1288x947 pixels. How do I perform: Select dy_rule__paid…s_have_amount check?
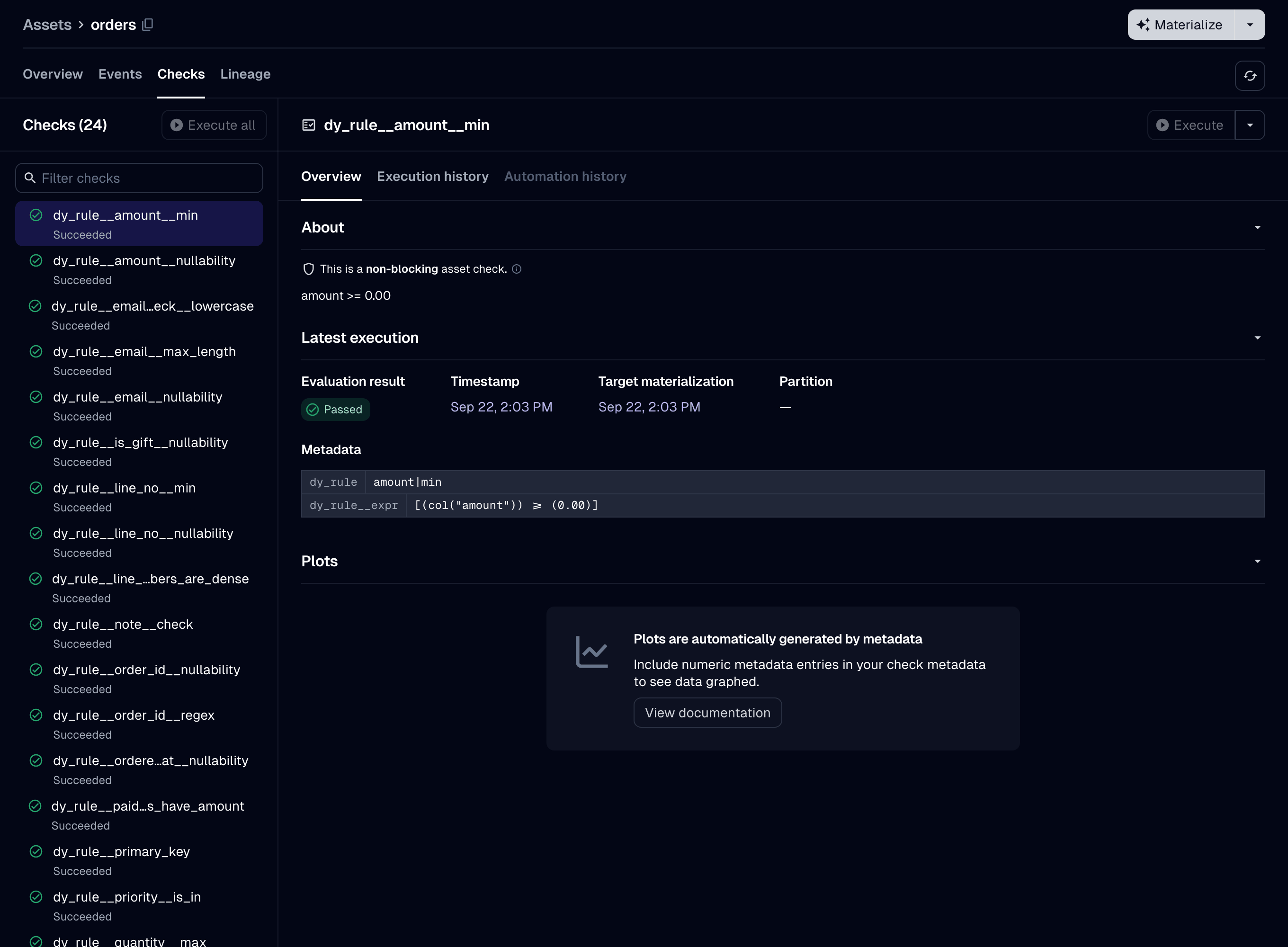coord(139,815)
